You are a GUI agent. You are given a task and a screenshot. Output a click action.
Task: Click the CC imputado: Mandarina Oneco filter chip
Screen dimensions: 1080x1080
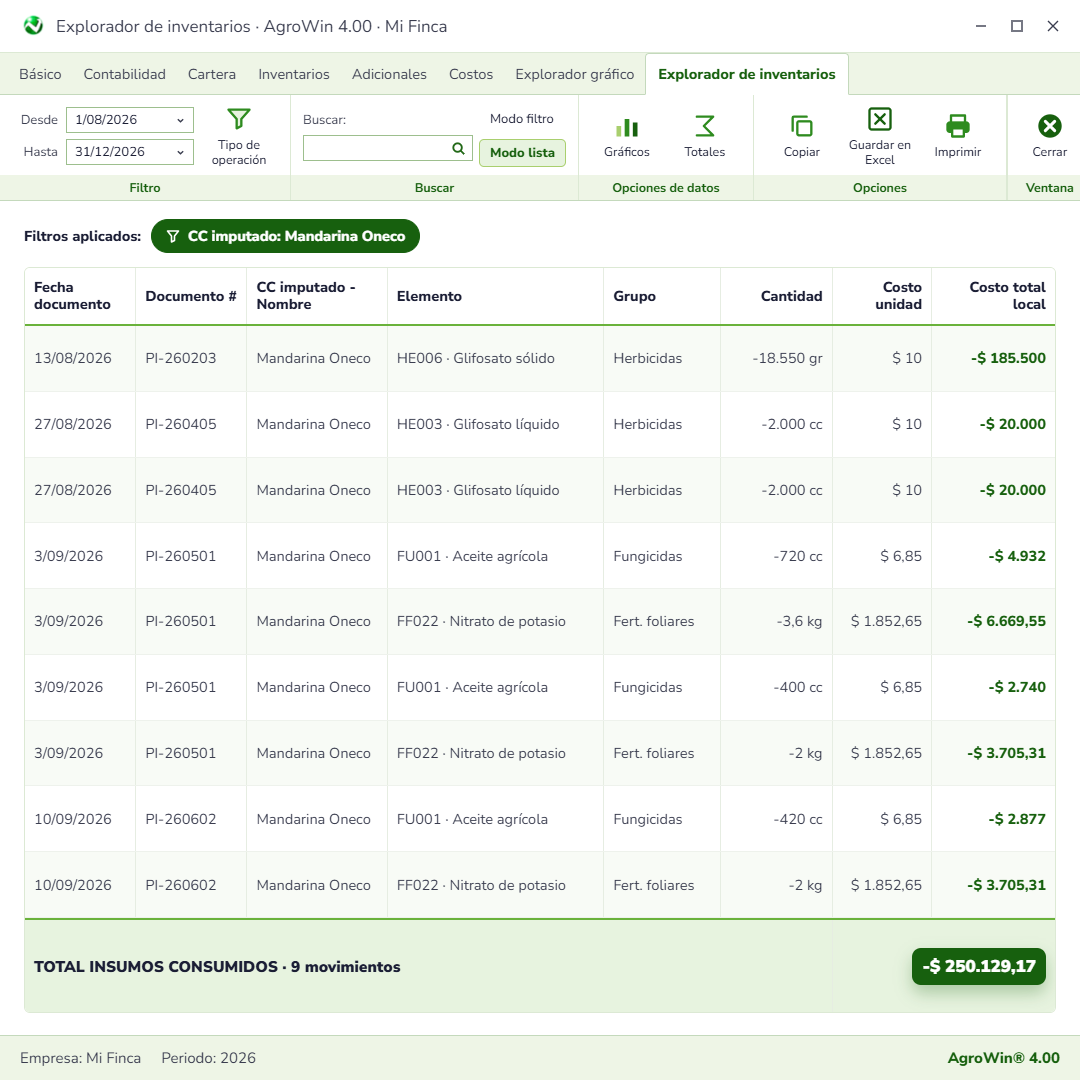pos(285,236)
